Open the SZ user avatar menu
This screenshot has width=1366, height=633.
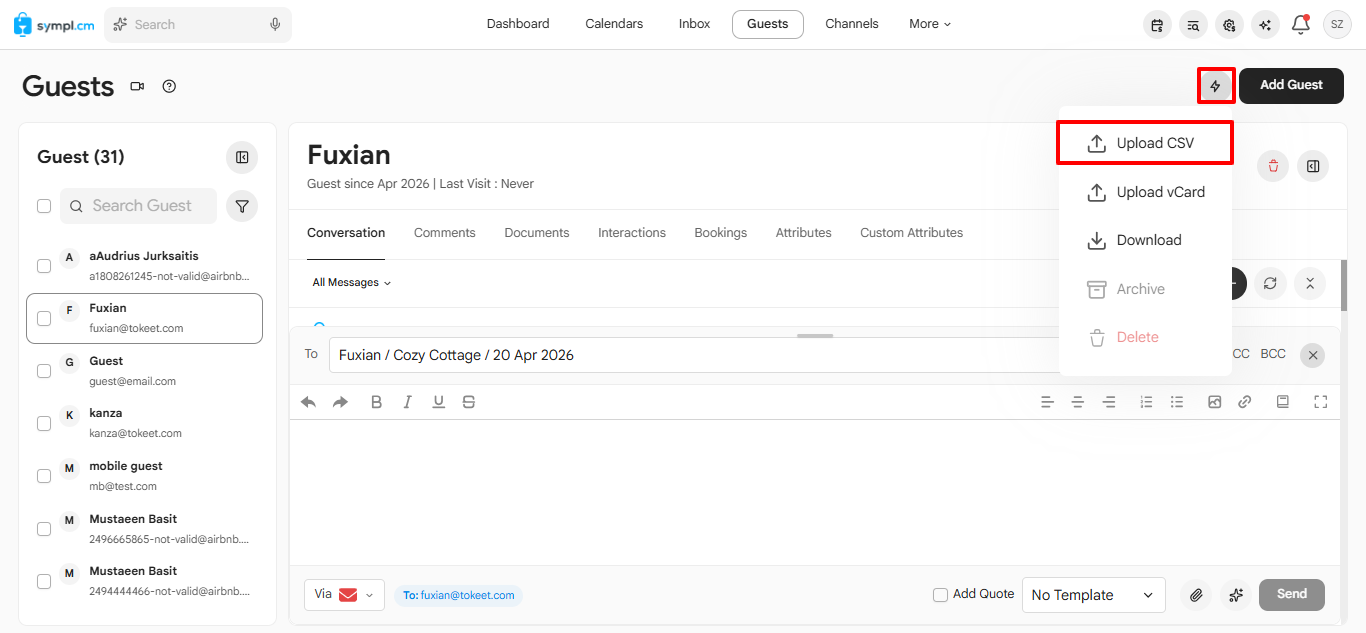(x=1337, y=25)
